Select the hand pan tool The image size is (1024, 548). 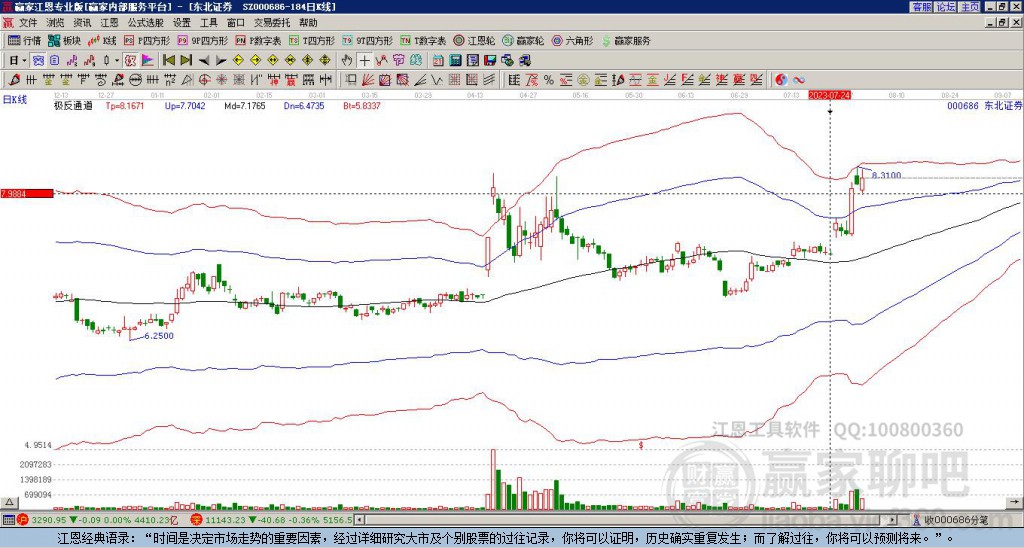click(347, 61)
